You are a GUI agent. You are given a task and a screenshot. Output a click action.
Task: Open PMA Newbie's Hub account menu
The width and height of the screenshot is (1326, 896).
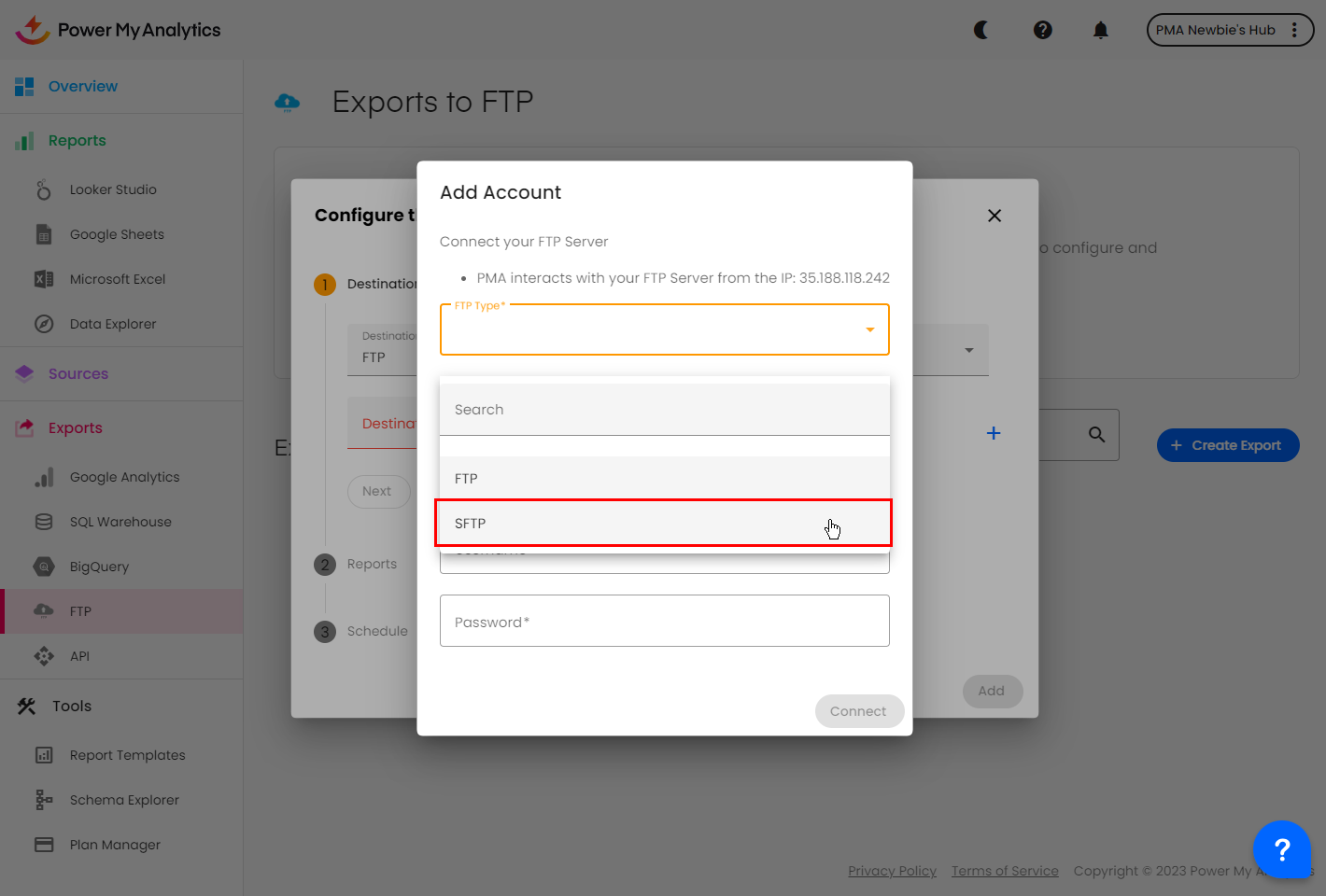pyautogui.click(x=1229, y=30)
